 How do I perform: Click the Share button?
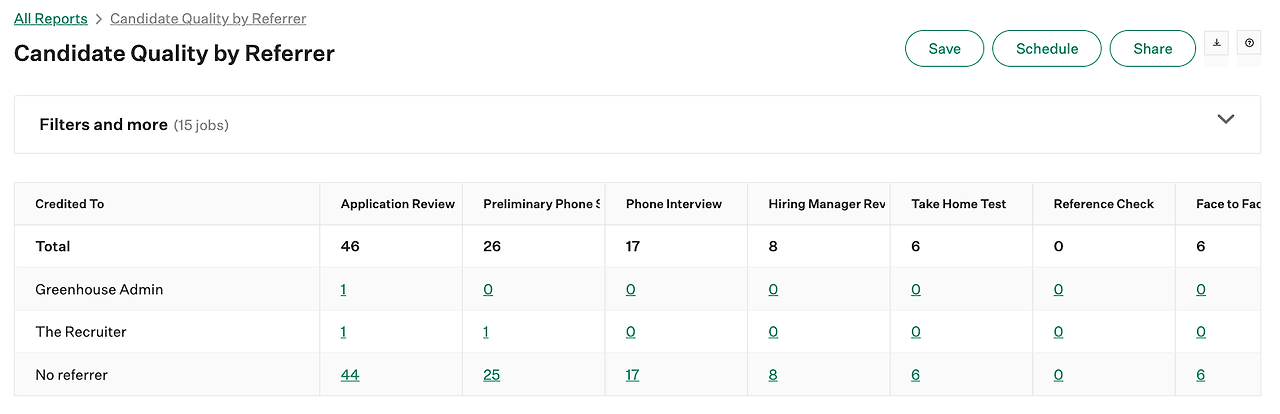click(x=1153, y=49)
